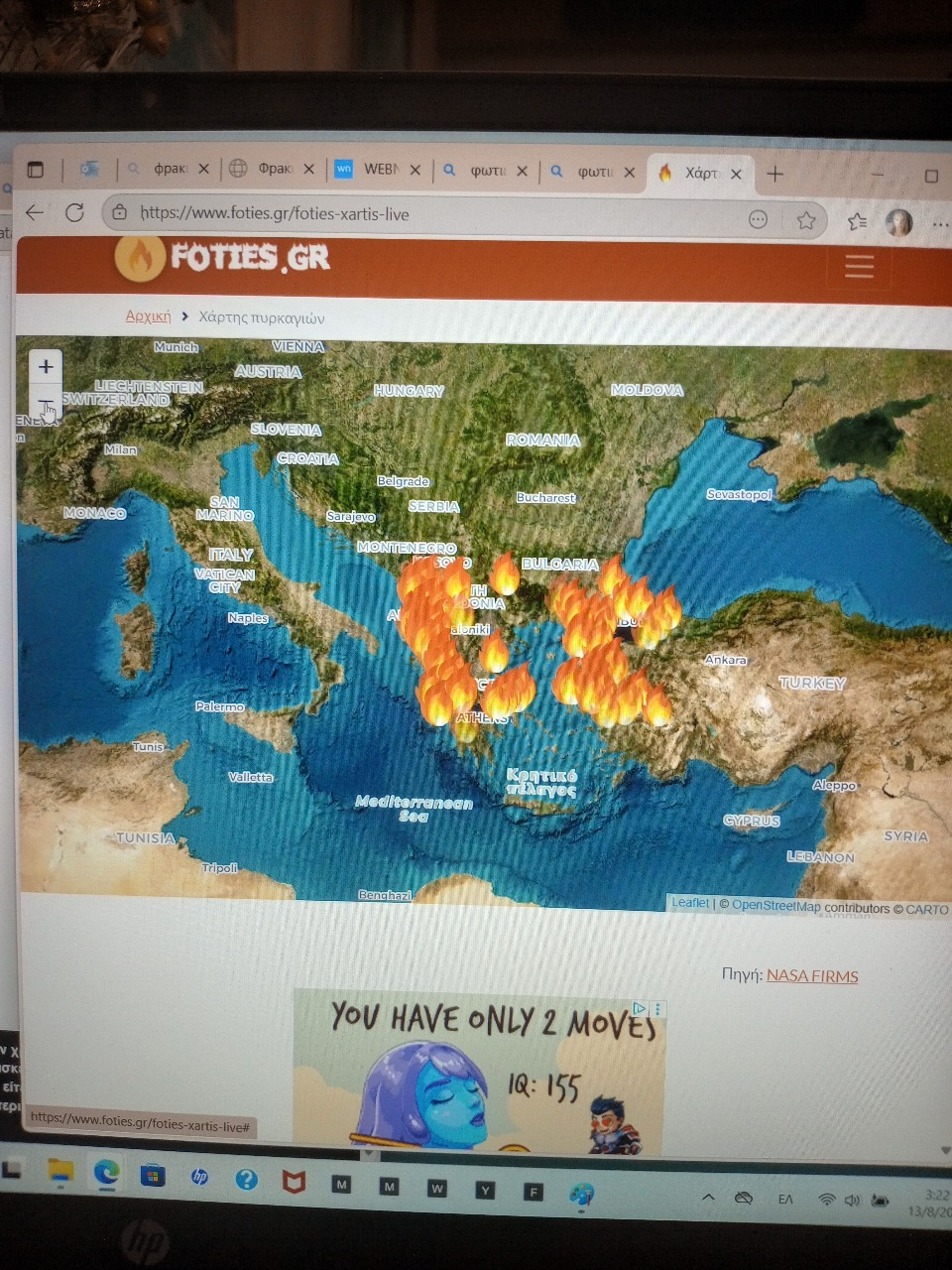The image size is (952, 1270).
Task: Close the Χάρτ fire-map tab
Action: coord(736,174)
